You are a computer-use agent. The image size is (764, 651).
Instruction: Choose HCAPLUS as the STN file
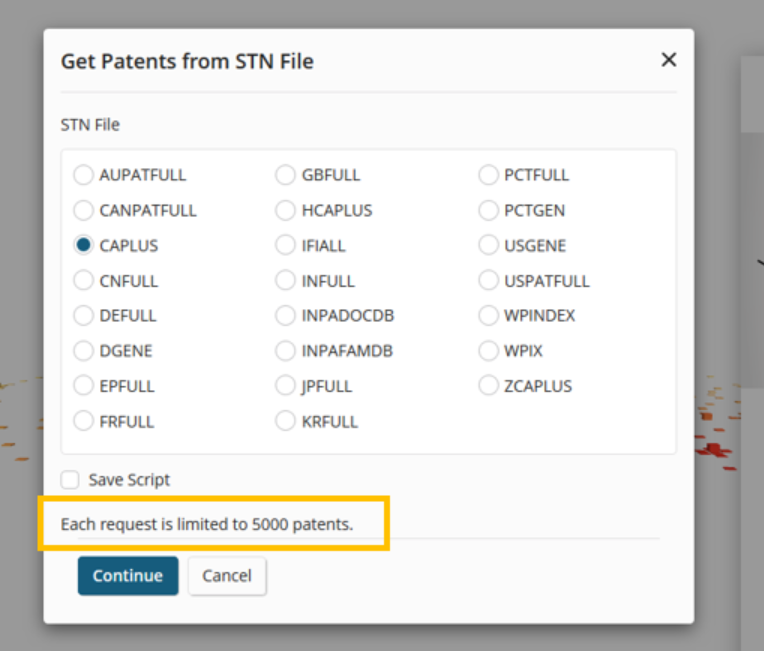pos(285,210)
